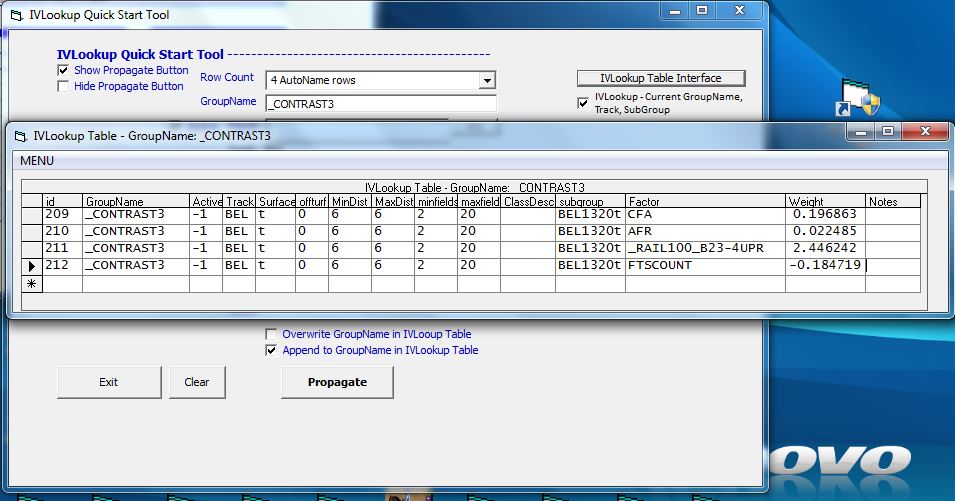Click the Factor cell FTSCOUNT

tap(705, 266)
